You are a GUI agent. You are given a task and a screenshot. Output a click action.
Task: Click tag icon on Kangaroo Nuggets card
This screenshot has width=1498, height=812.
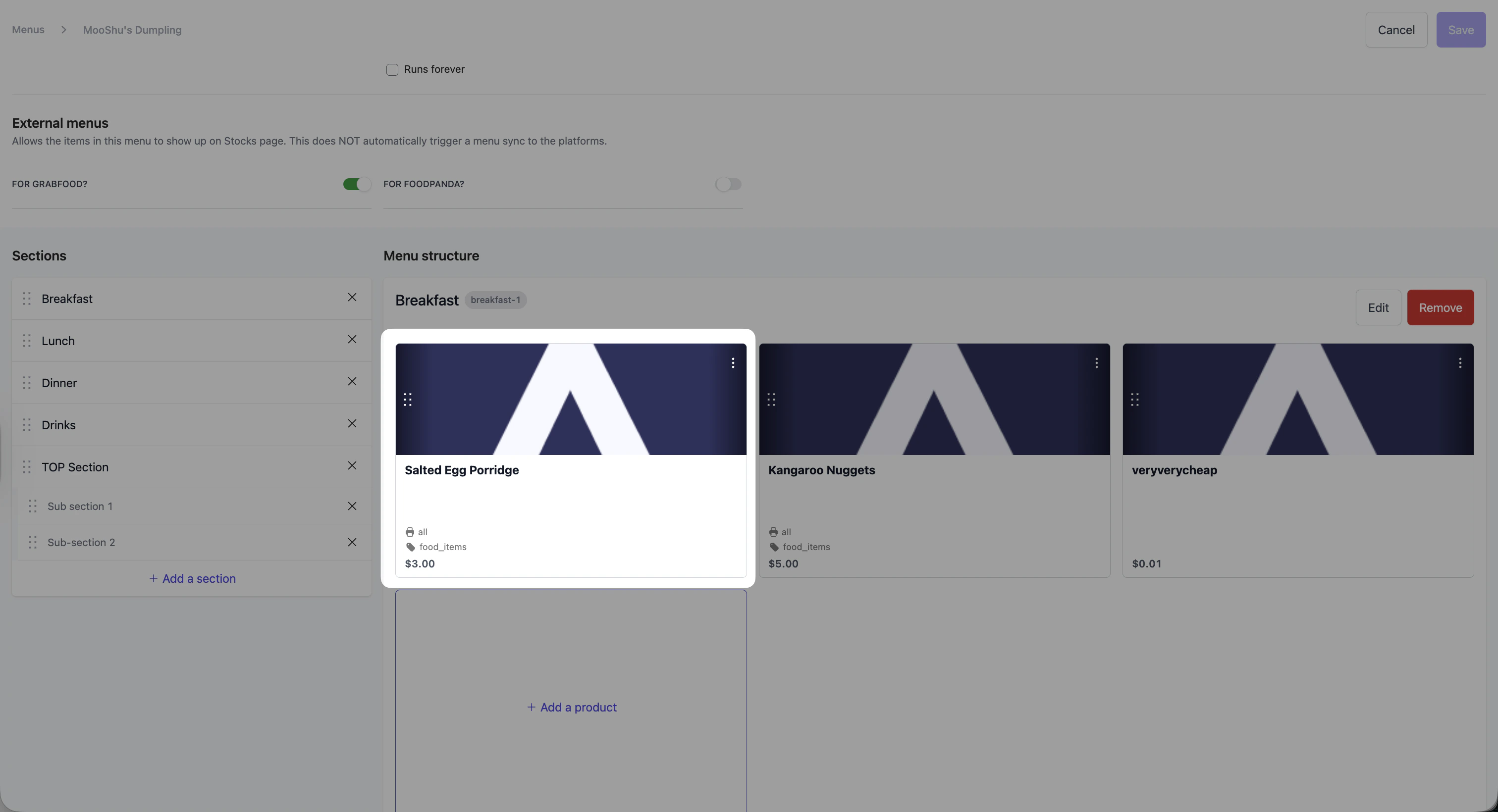[x=774, y=548]
